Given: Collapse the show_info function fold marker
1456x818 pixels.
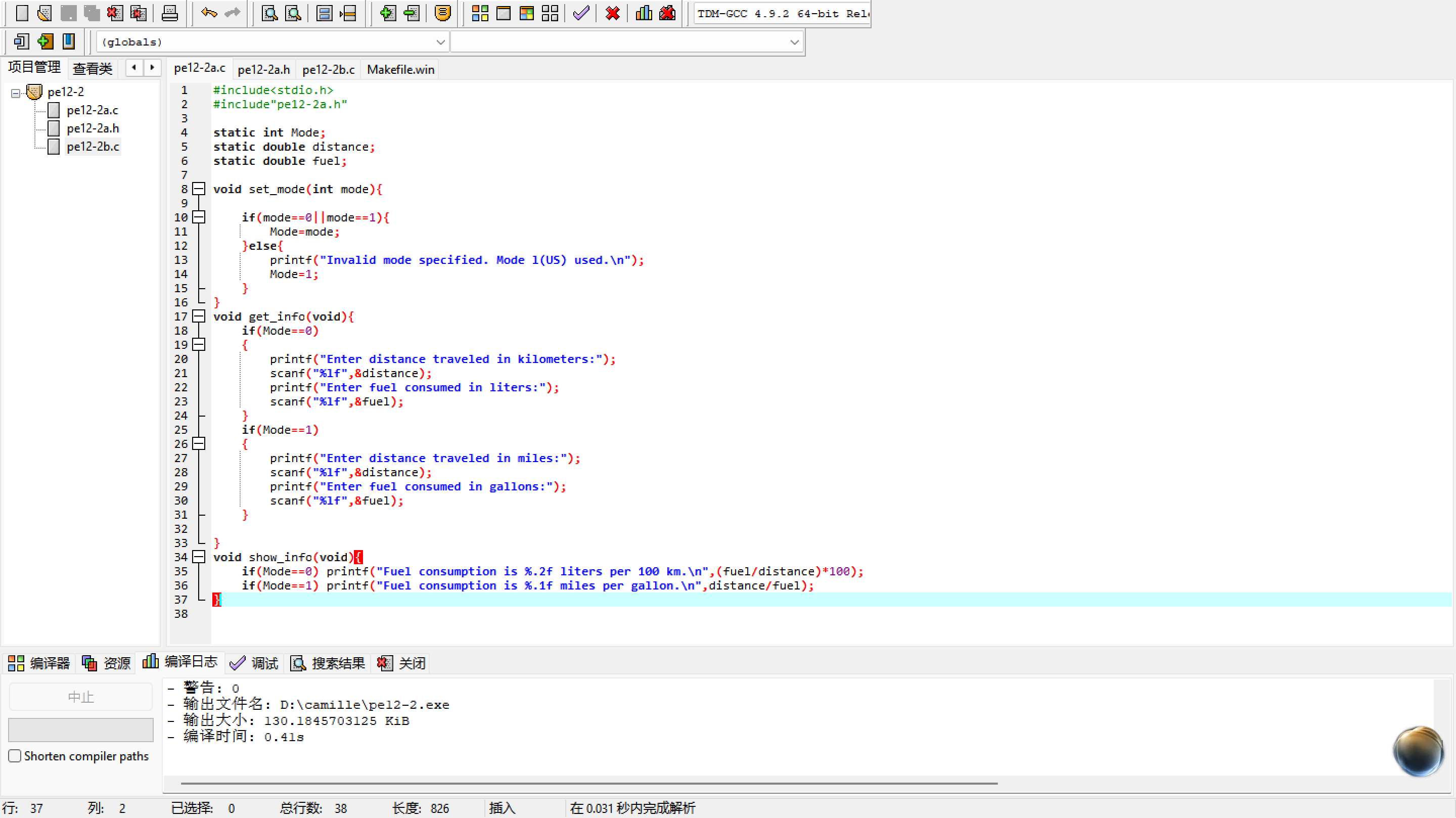Looking at the screenshot, I should point(198,557).
